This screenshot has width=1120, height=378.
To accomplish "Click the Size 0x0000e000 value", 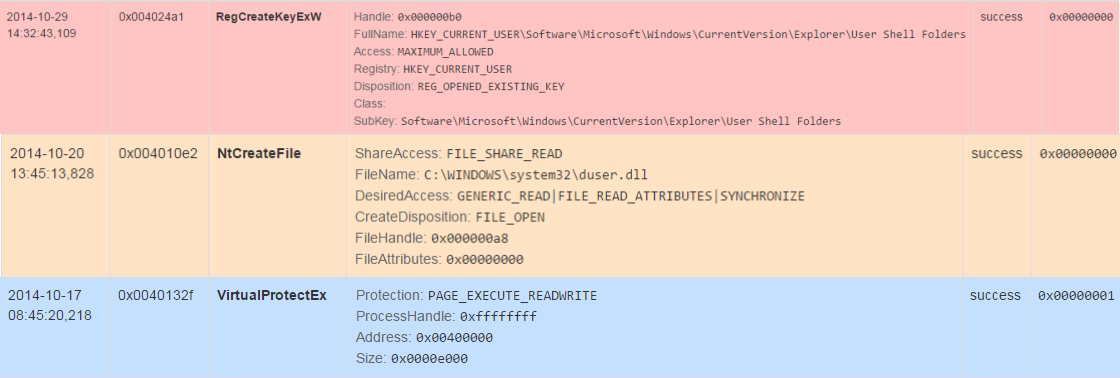I will click(429, 359).
